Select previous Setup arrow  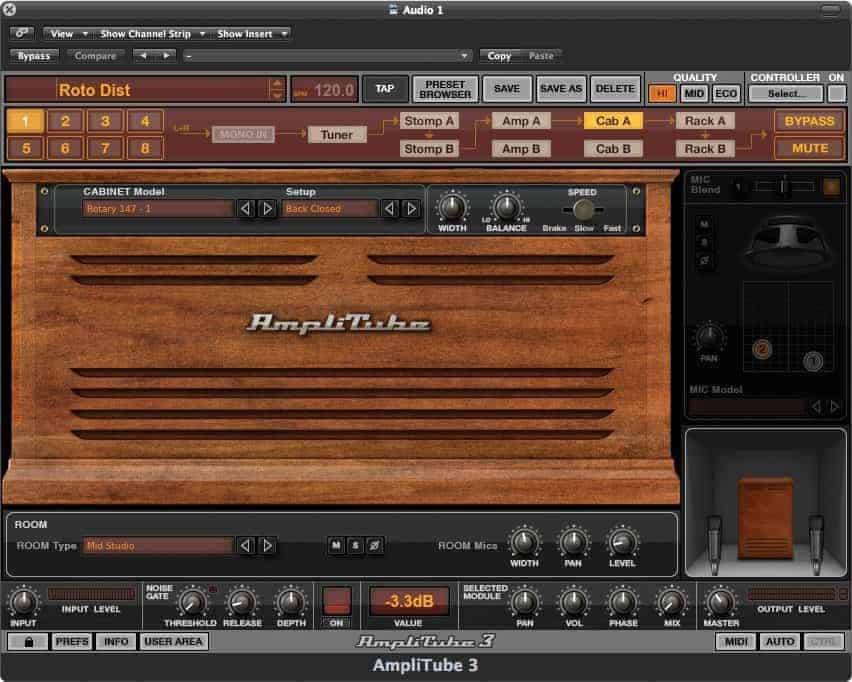click(x=389, y=209)
